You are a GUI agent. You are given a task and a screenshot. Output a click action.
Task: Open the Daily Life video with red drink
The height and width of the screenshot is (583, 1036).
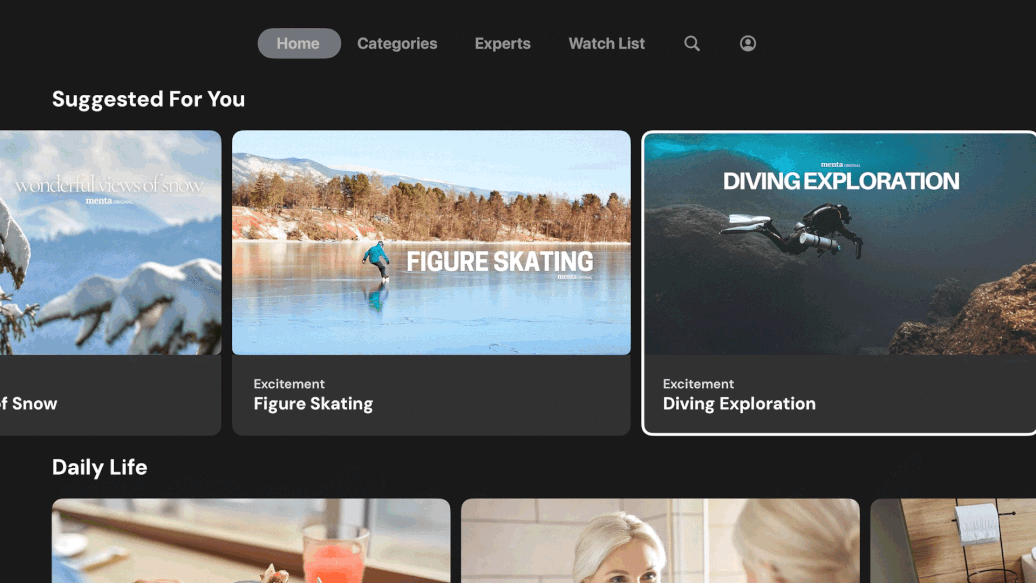250,541
